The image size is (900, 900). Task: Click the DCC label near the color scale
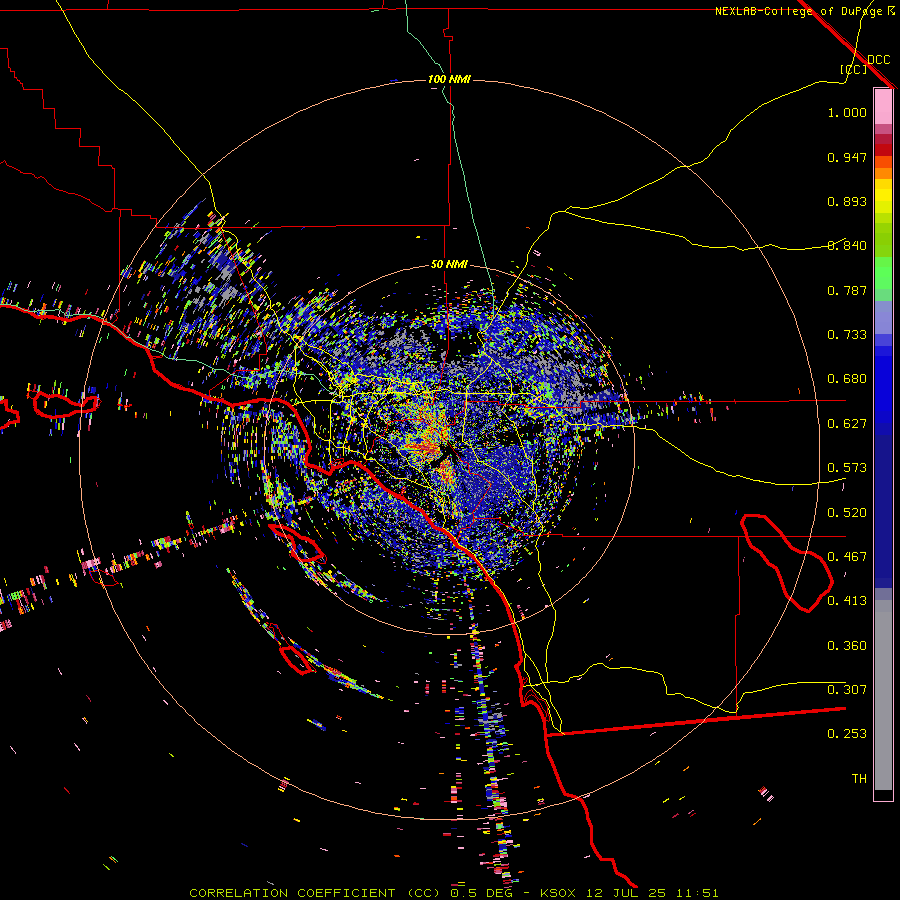coord(879,60)
